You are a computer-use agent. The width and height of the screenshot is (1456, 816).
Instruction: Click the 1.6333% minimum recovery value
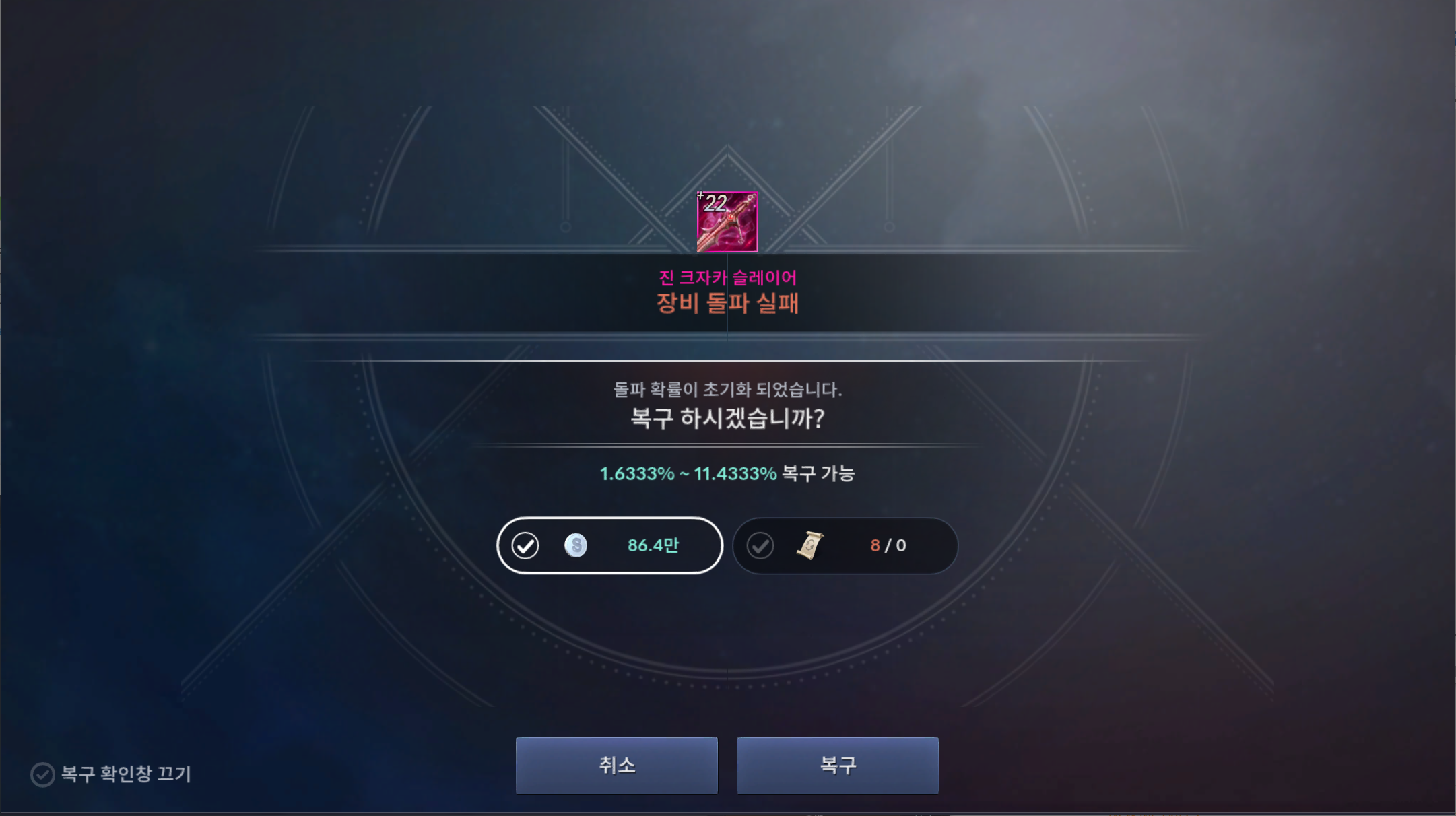(637, 474)
